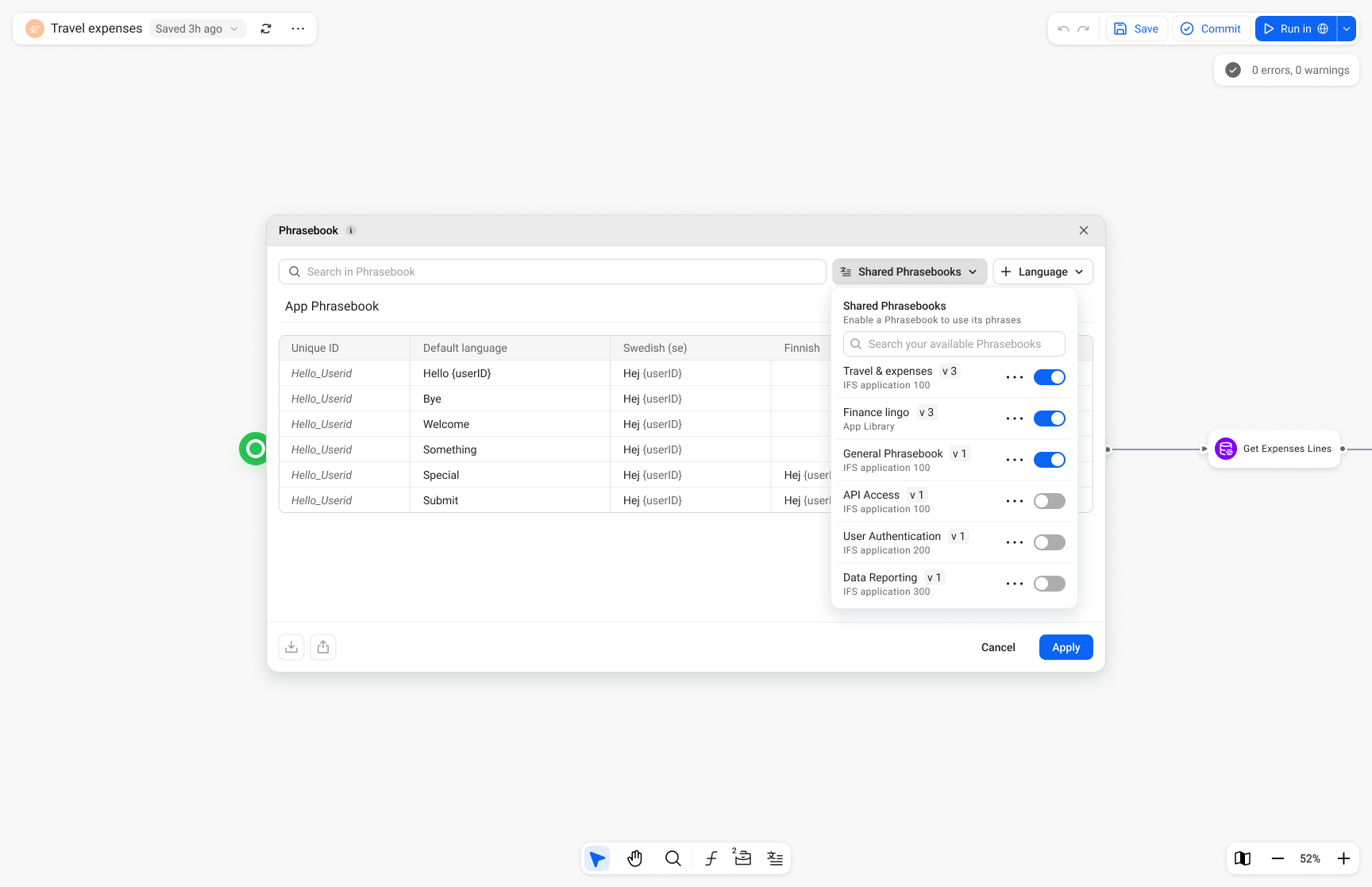This screenshot has height=887, width=1372.
Task: Open the function tool icon
Action: coord(711,858)
